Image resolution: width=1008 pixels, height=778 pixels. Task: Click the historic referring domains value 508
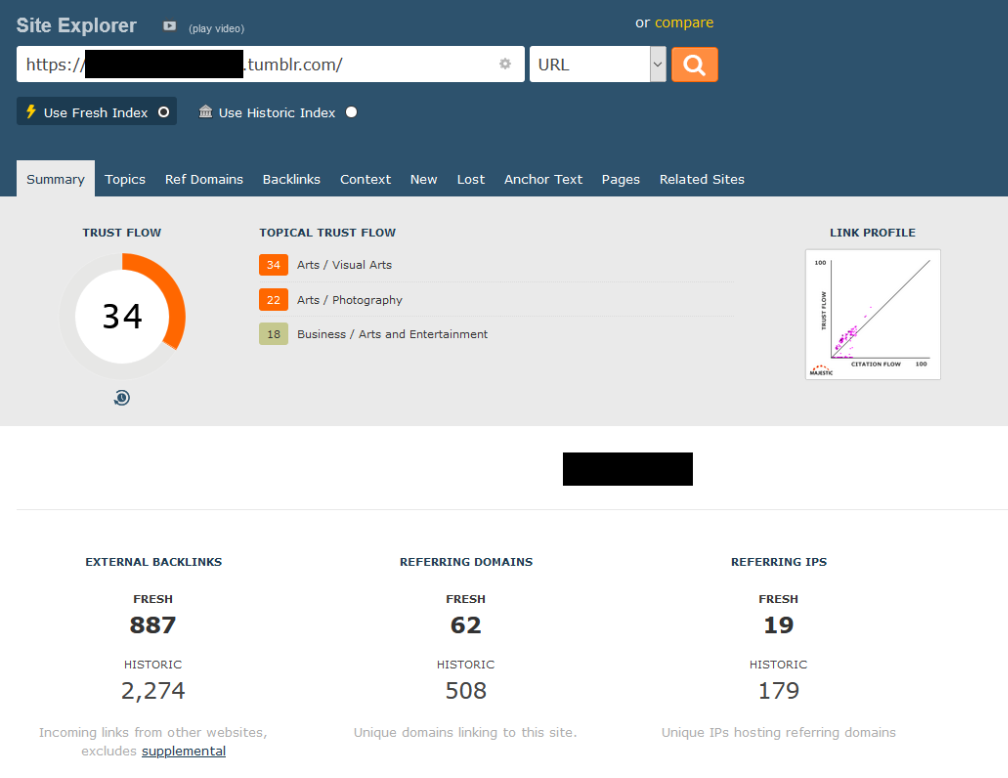(x=466, y=691)
